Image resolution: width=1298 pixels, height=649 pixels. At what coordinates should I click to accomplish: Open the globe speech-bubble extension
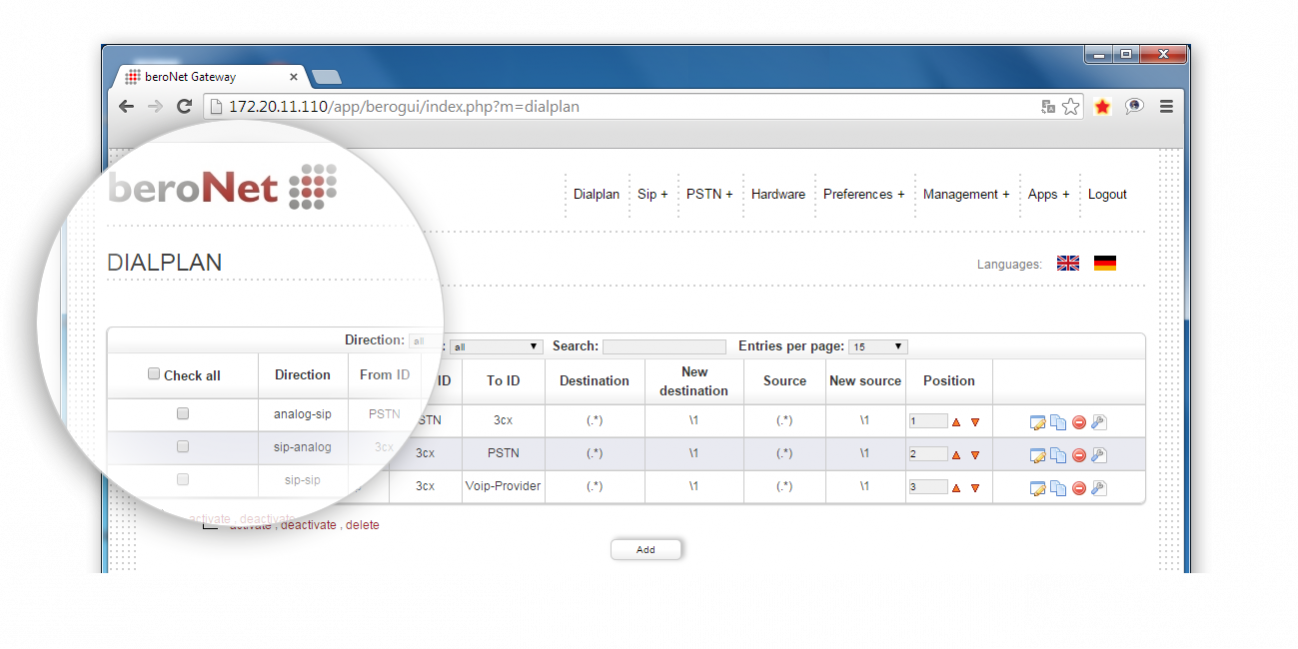click(x=1134, y=106)
